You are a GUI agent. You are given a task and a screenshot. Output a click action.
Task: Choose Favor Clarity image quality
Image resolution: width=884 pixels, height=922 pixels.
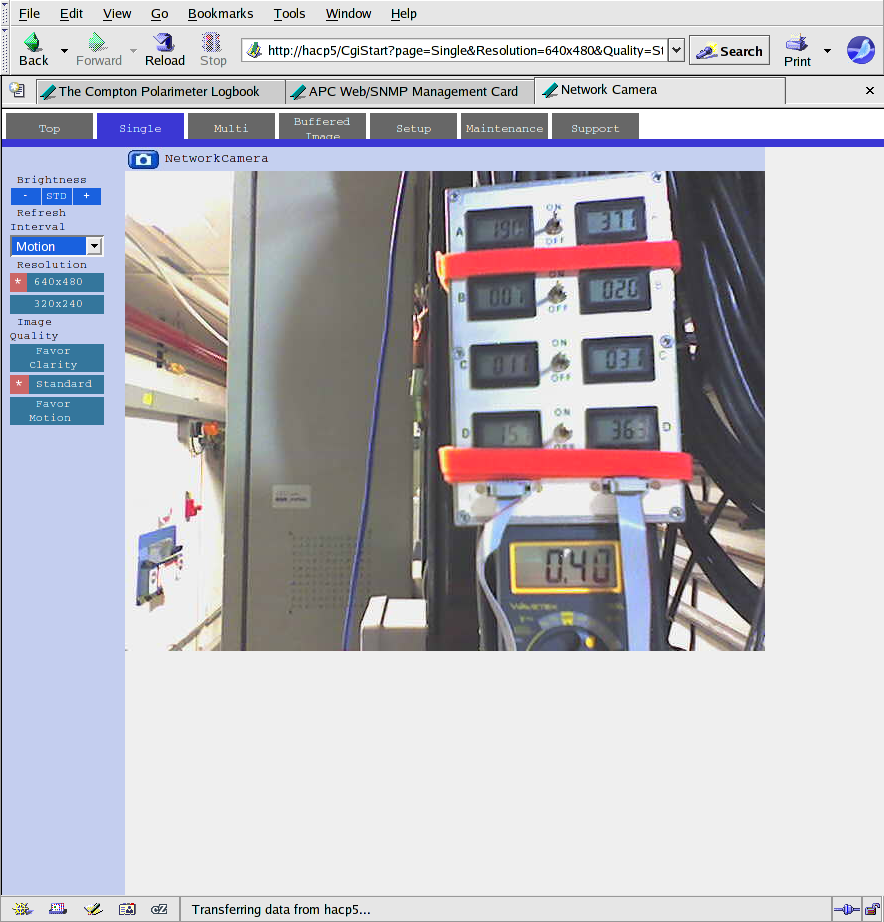coord(57,358)
